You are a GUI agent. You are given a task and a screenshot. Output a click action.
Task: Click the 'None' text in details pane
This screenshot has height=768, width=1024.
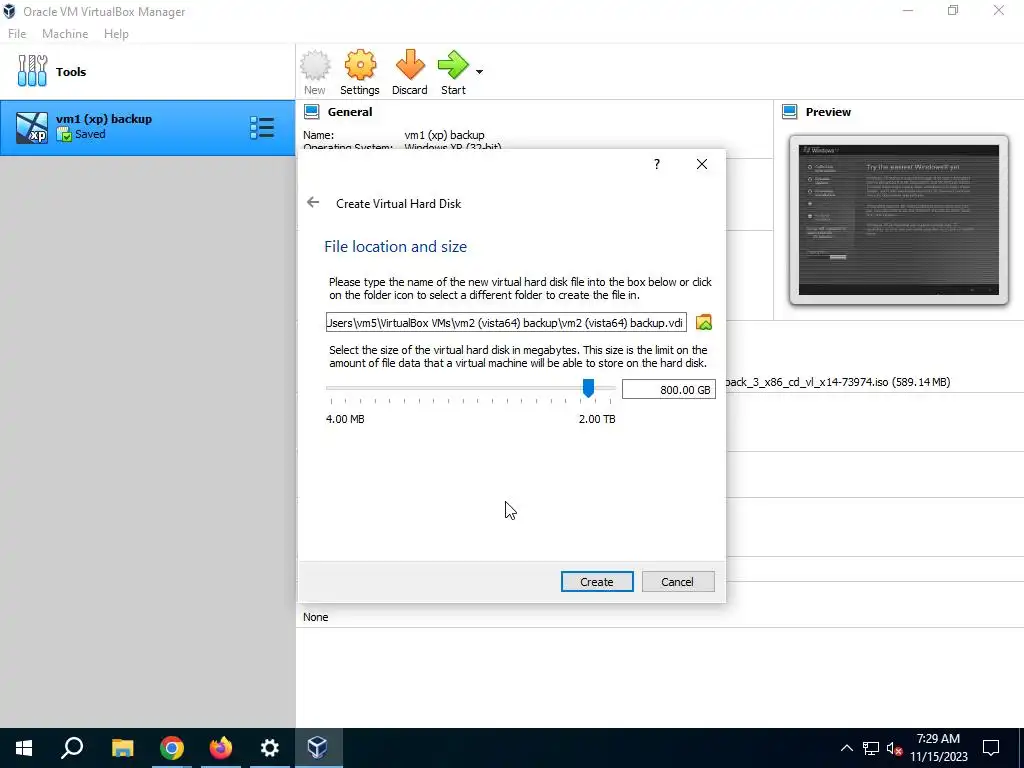[x=315, y=617]
